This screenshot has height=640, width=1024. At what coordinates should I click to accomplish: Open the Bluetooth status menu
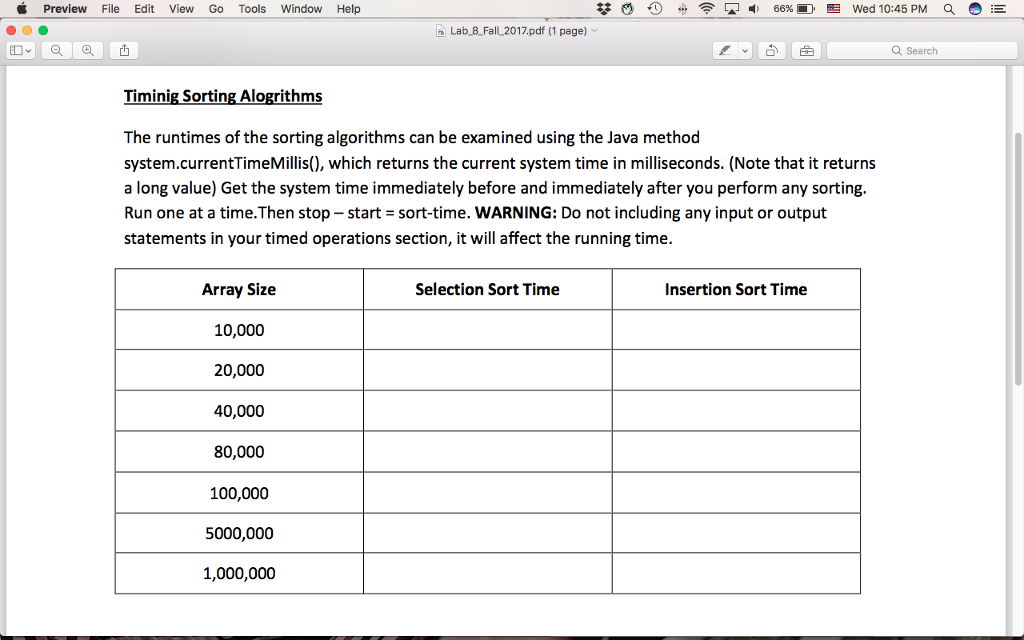[683, 8]
